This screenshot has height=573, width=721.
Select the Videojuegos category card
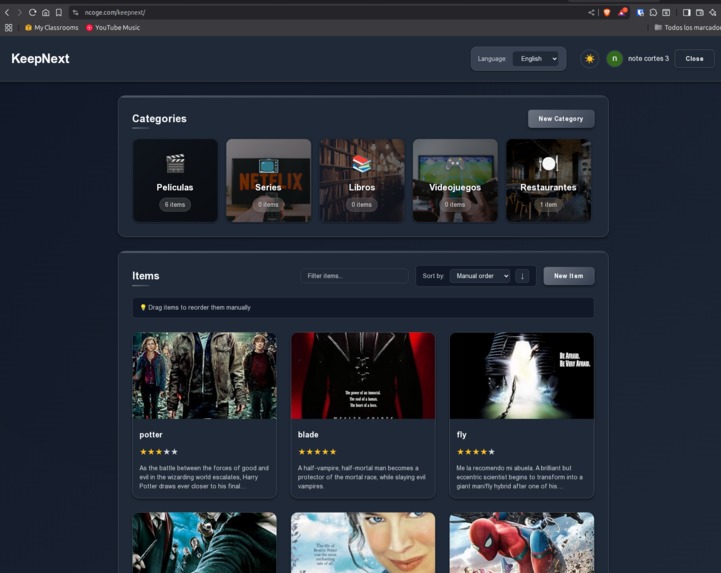pyautogui.click(x=455, y=180)
